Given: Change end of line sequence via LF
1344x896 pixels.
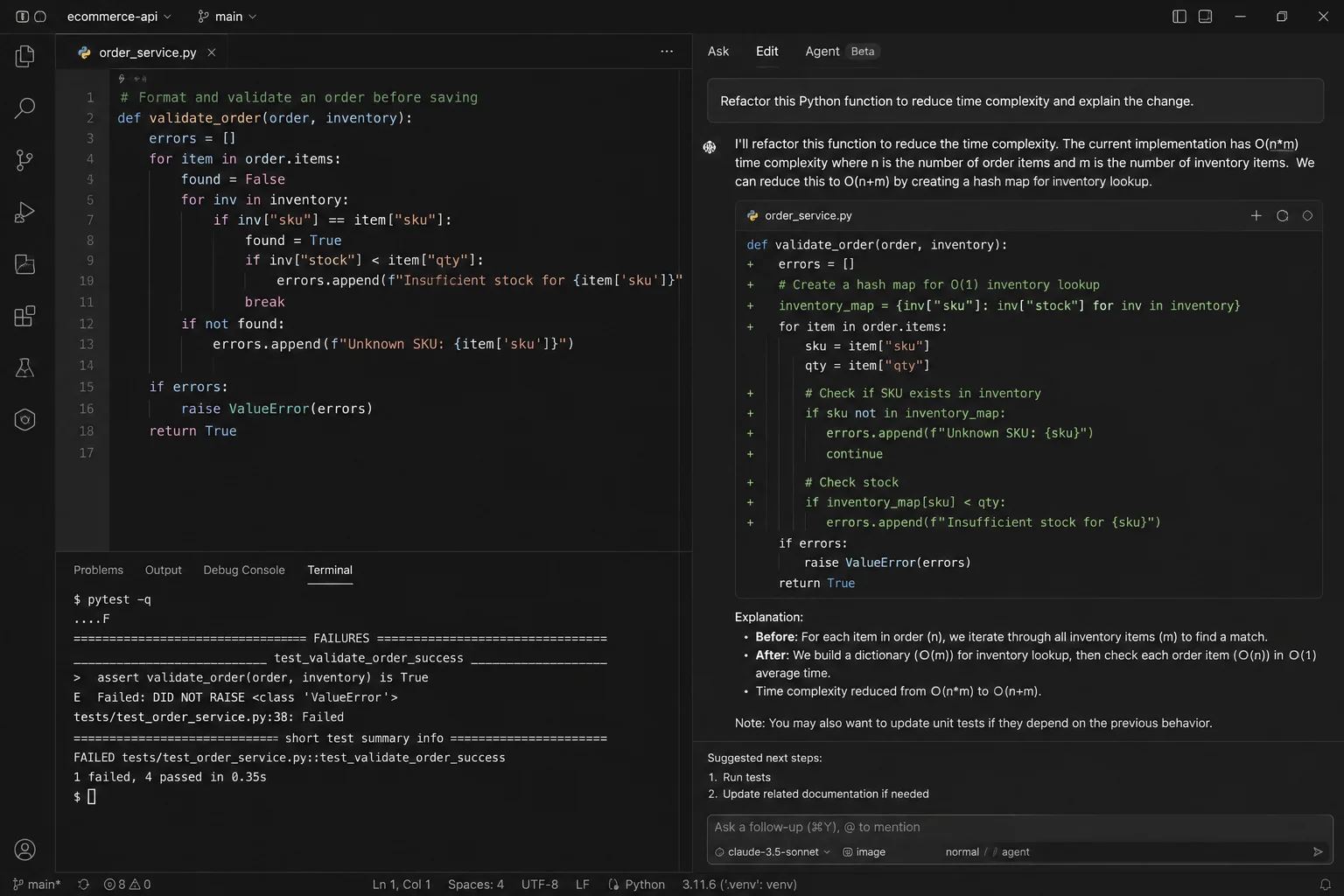Looking at the screenshot, I should pyautogui.click(x=583, y=885).
